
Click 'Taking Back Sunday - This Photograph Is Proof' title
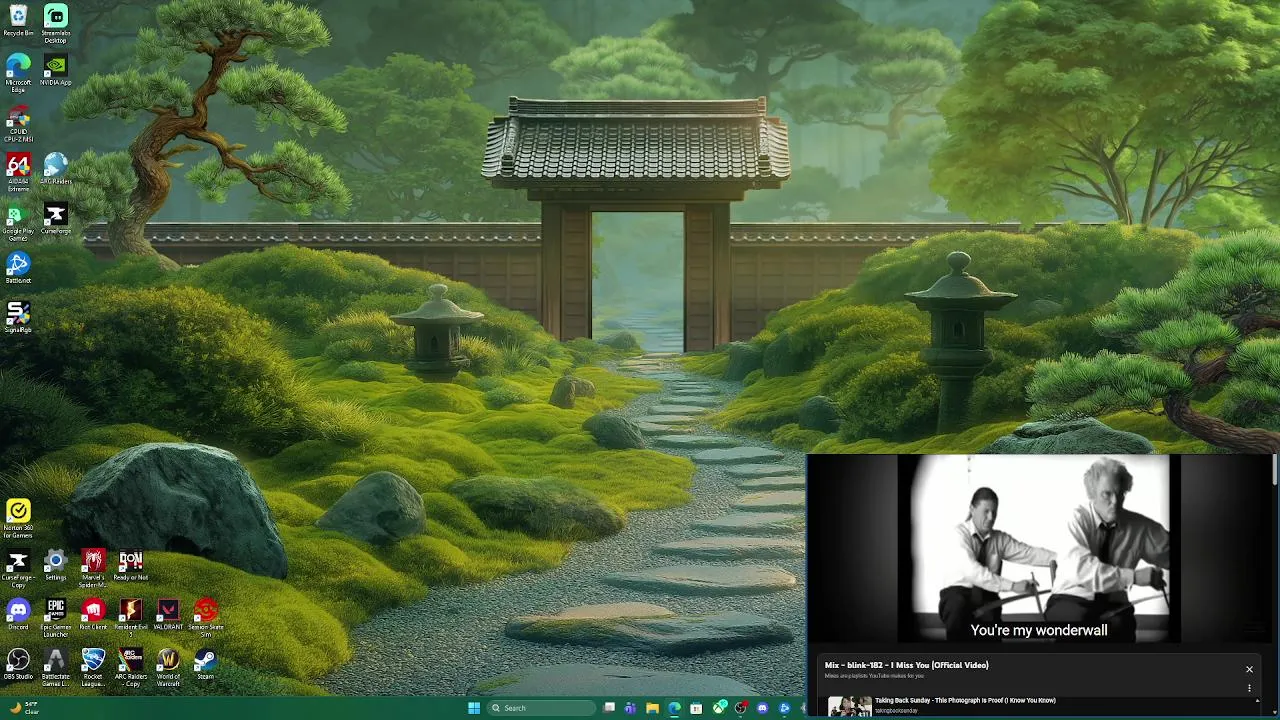(965, 700)
